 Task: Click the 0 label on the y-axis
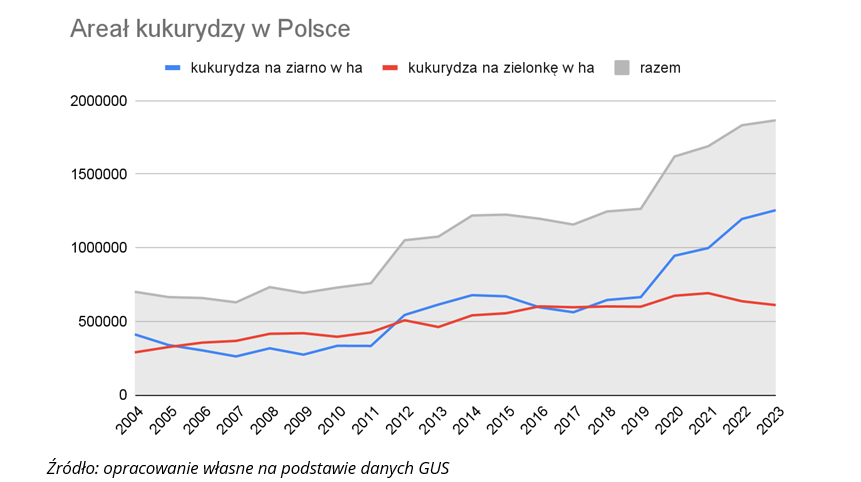click(x=122, y=395)
